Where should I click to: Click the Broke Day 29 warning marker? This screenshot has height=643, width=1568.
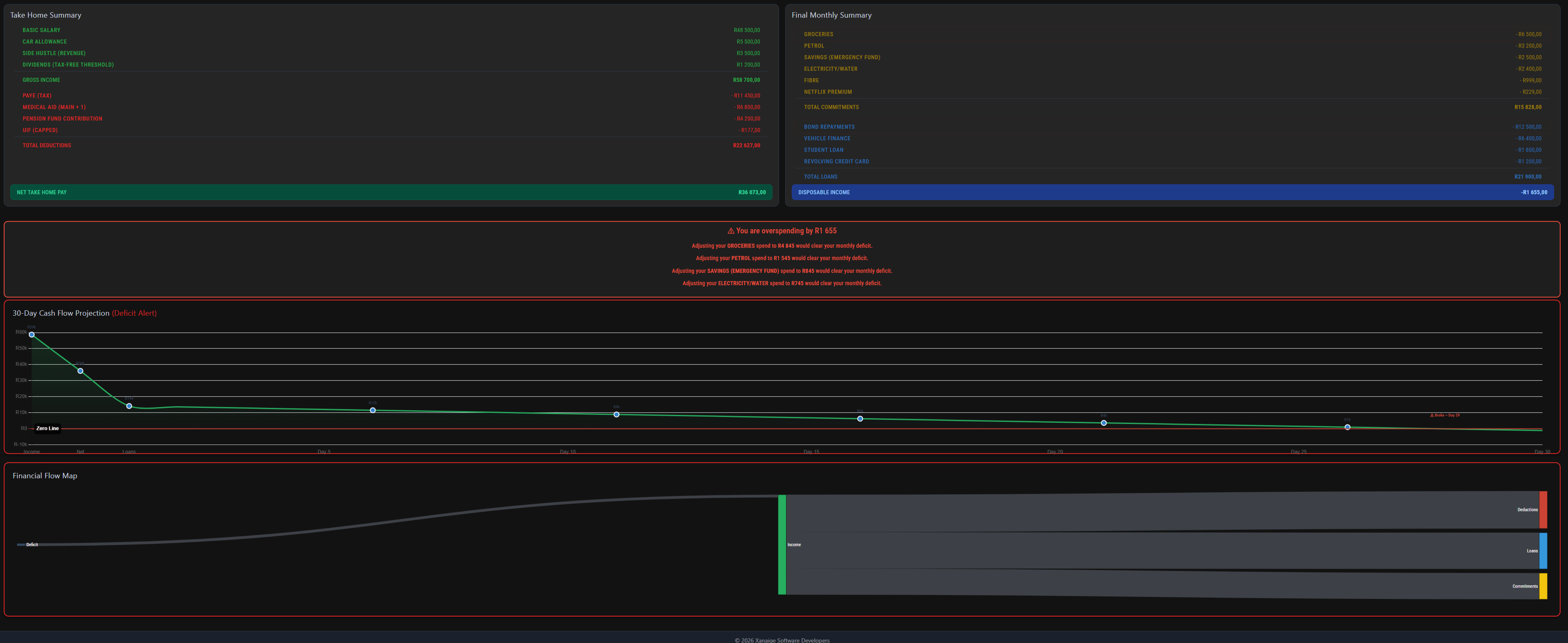[1445, 415]
